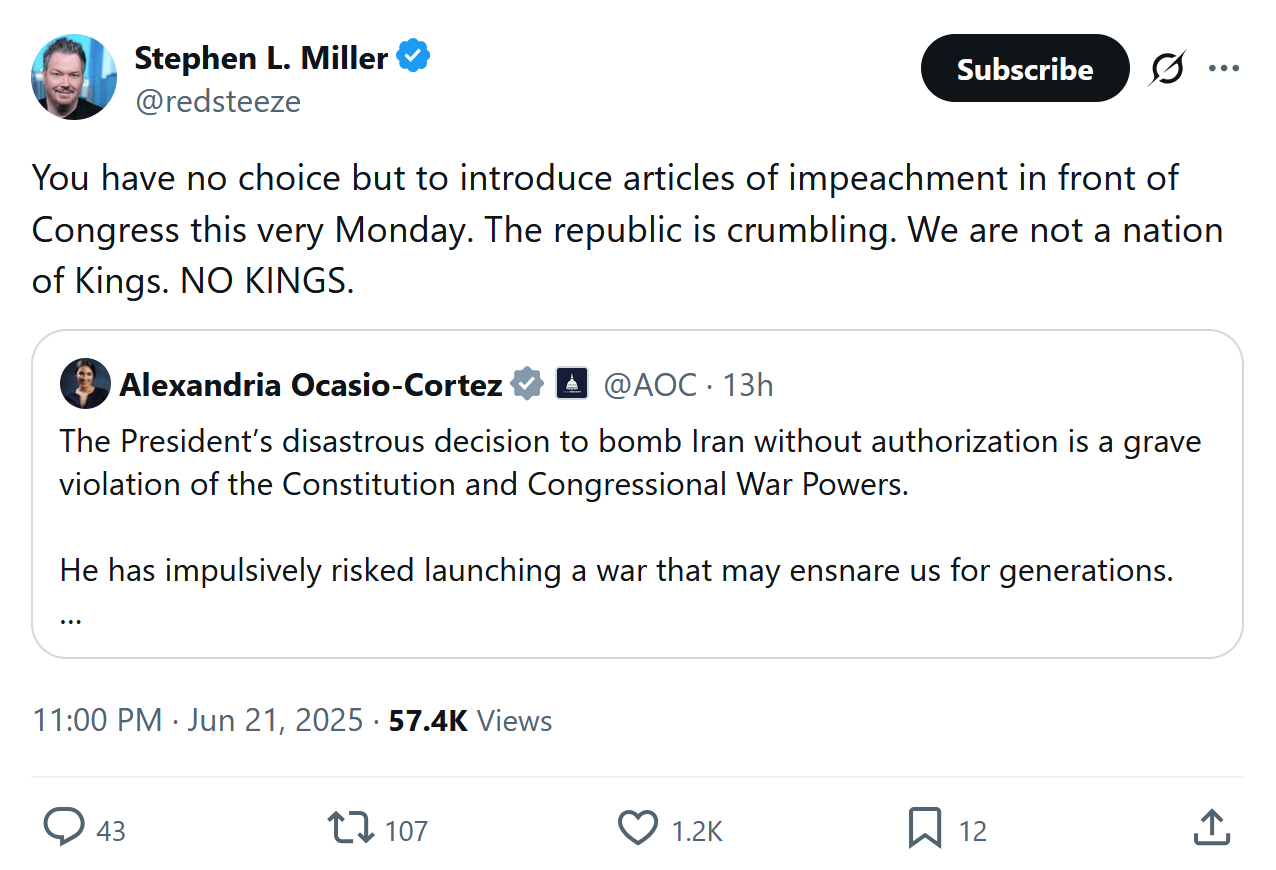1276x870 pixels.
Task: Bookmark this post
Action: tap(924, 828)
